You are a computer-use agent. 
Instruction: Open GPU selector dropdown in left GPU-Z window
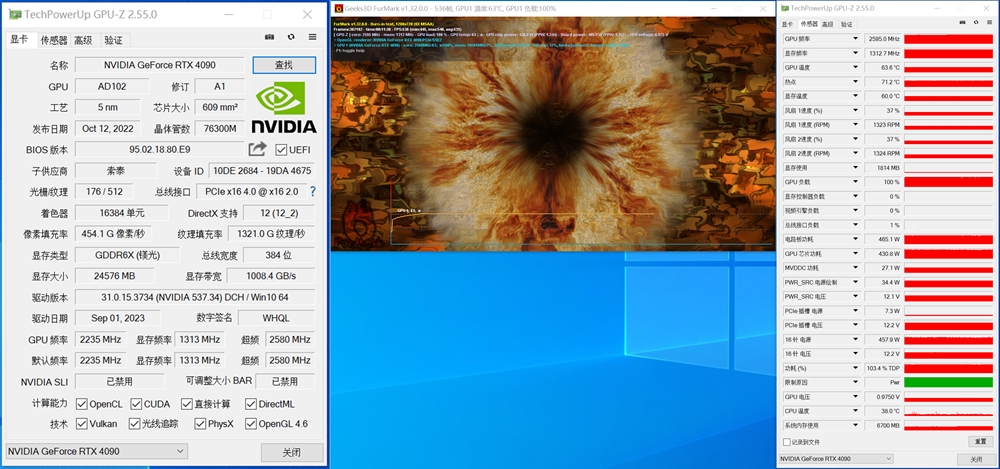(96, 451)
